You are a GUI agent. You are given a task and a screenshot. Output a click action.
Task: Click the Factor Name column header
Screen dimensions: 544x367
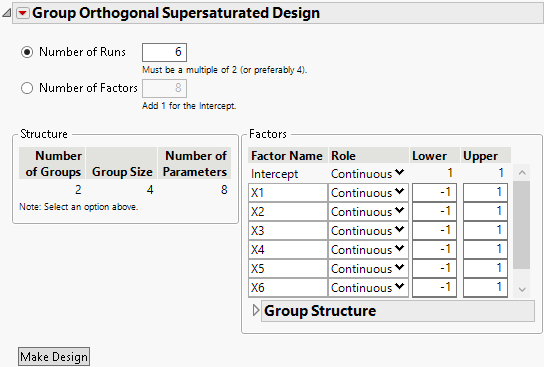pos(288,156)
